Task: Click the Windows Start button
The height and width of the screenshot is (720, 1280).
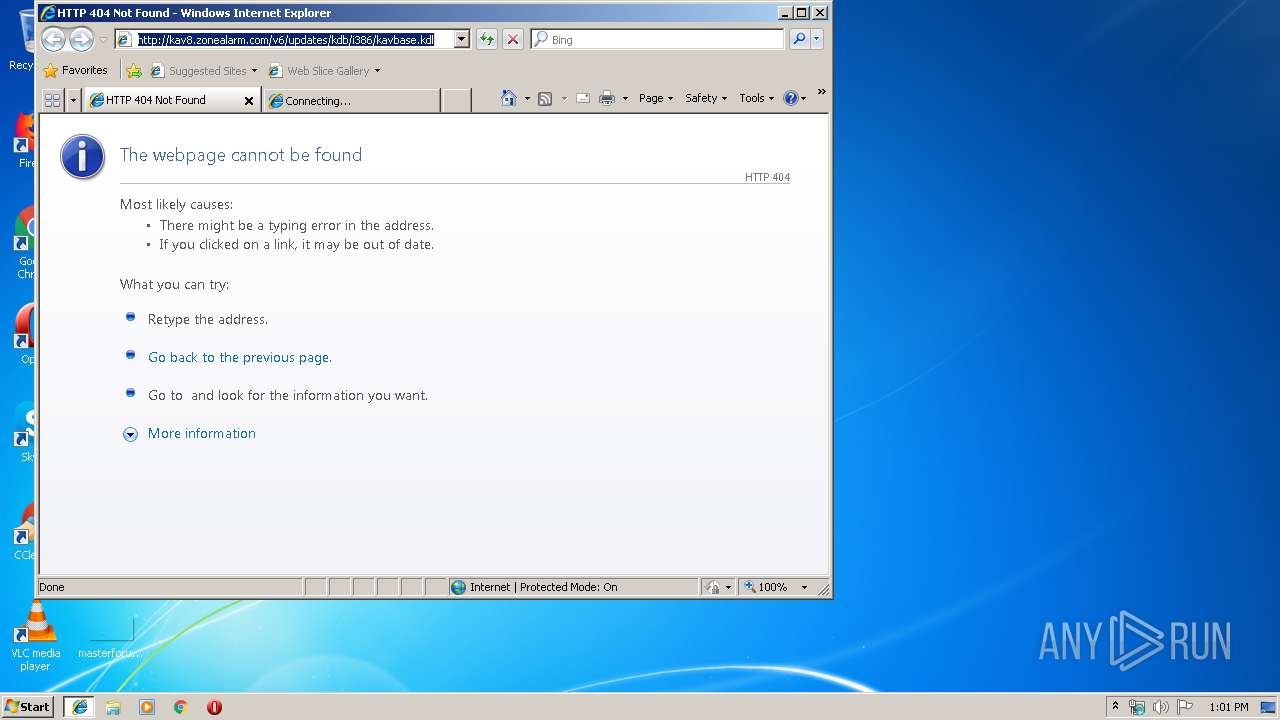Action: (27, 707)
